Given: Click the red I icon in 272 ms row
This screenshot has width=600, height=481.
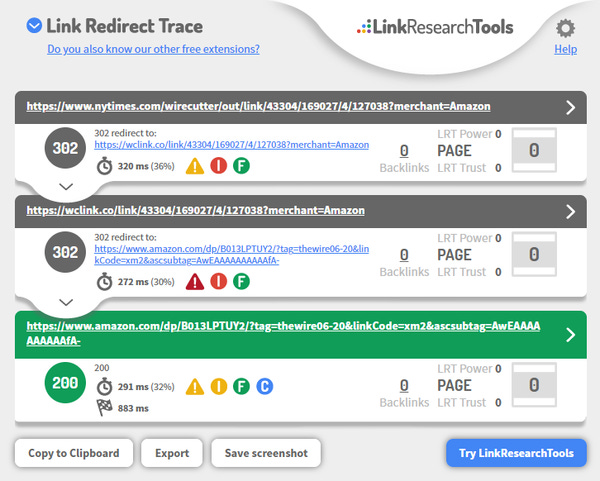Looking at the screenshot, I should click(x=218, y=281).
